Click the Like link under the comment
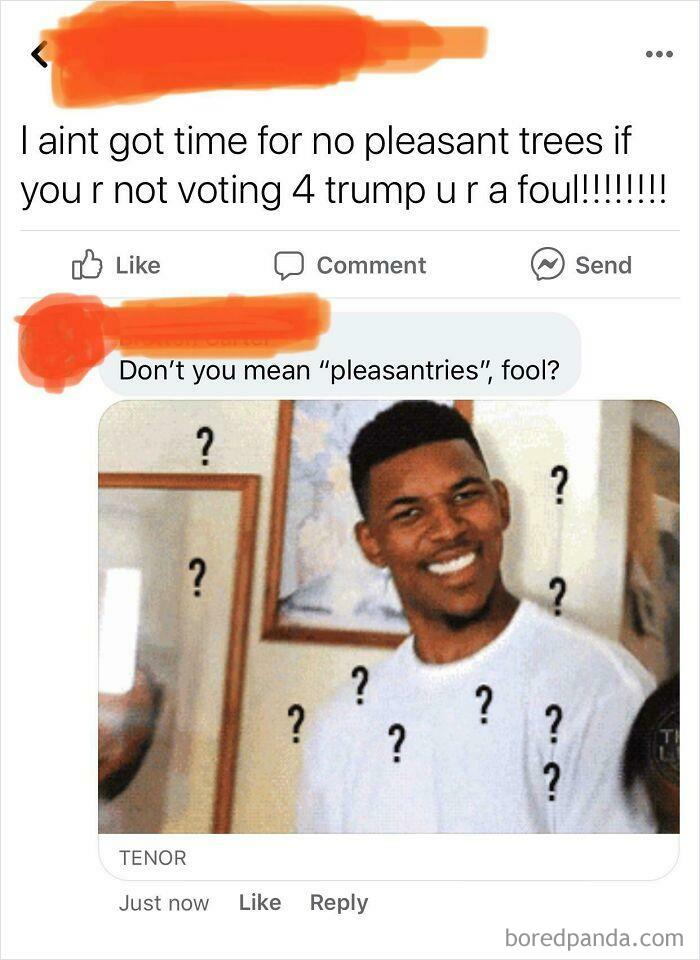The image size is (700, 960). pyautogui.click(x=260, y=902)
